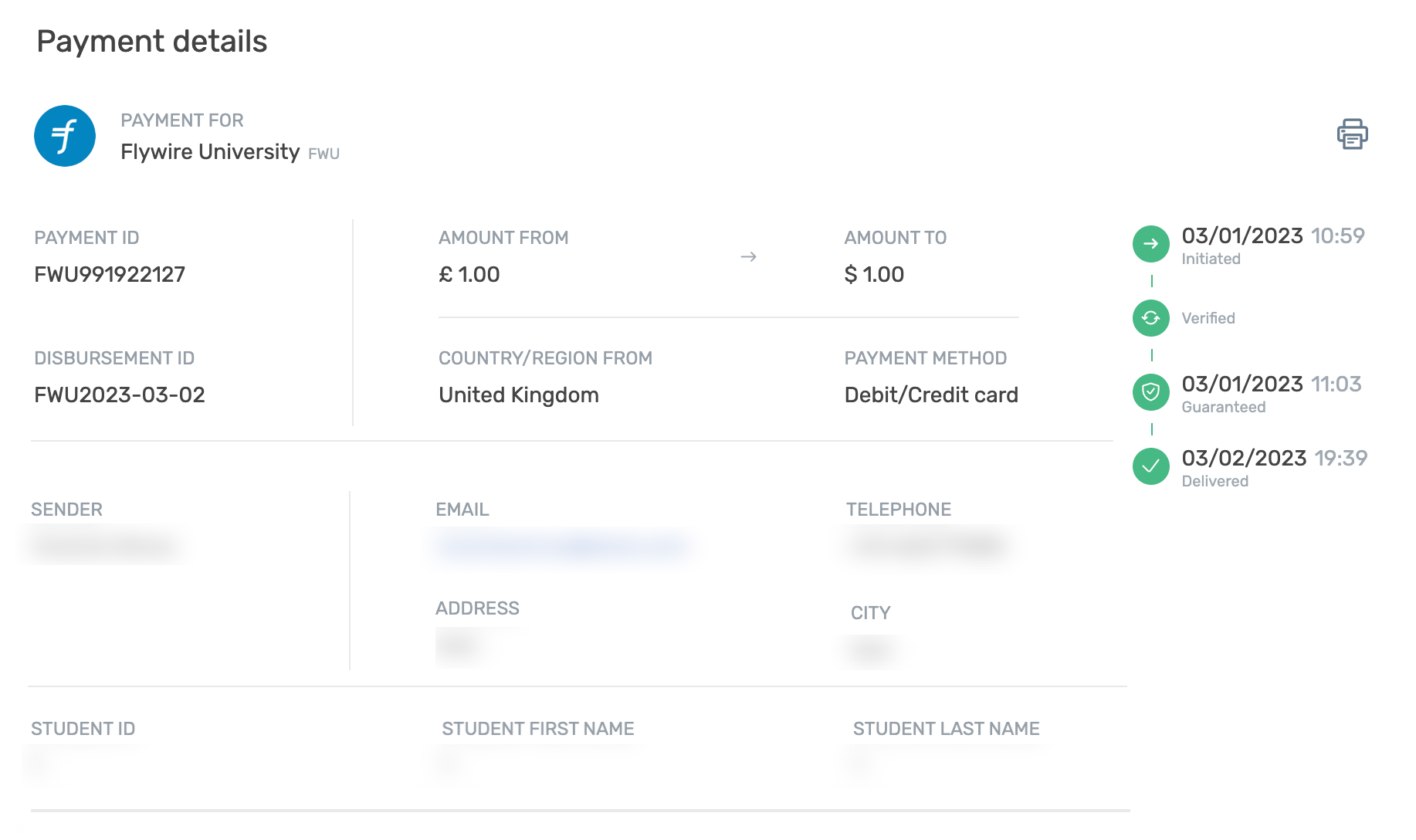
Task: Click the Delivered timestamp 03/02/2023 19:39
Action: 1274,458
